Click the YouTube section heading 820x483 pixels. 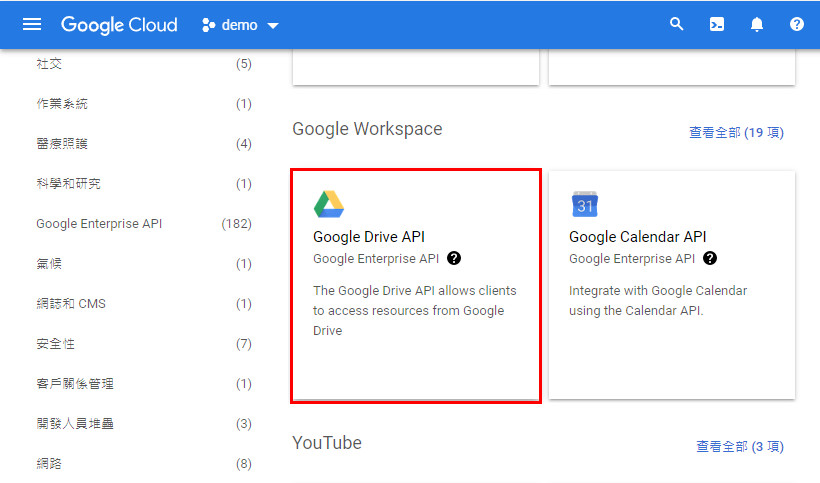tap(327, 443)
